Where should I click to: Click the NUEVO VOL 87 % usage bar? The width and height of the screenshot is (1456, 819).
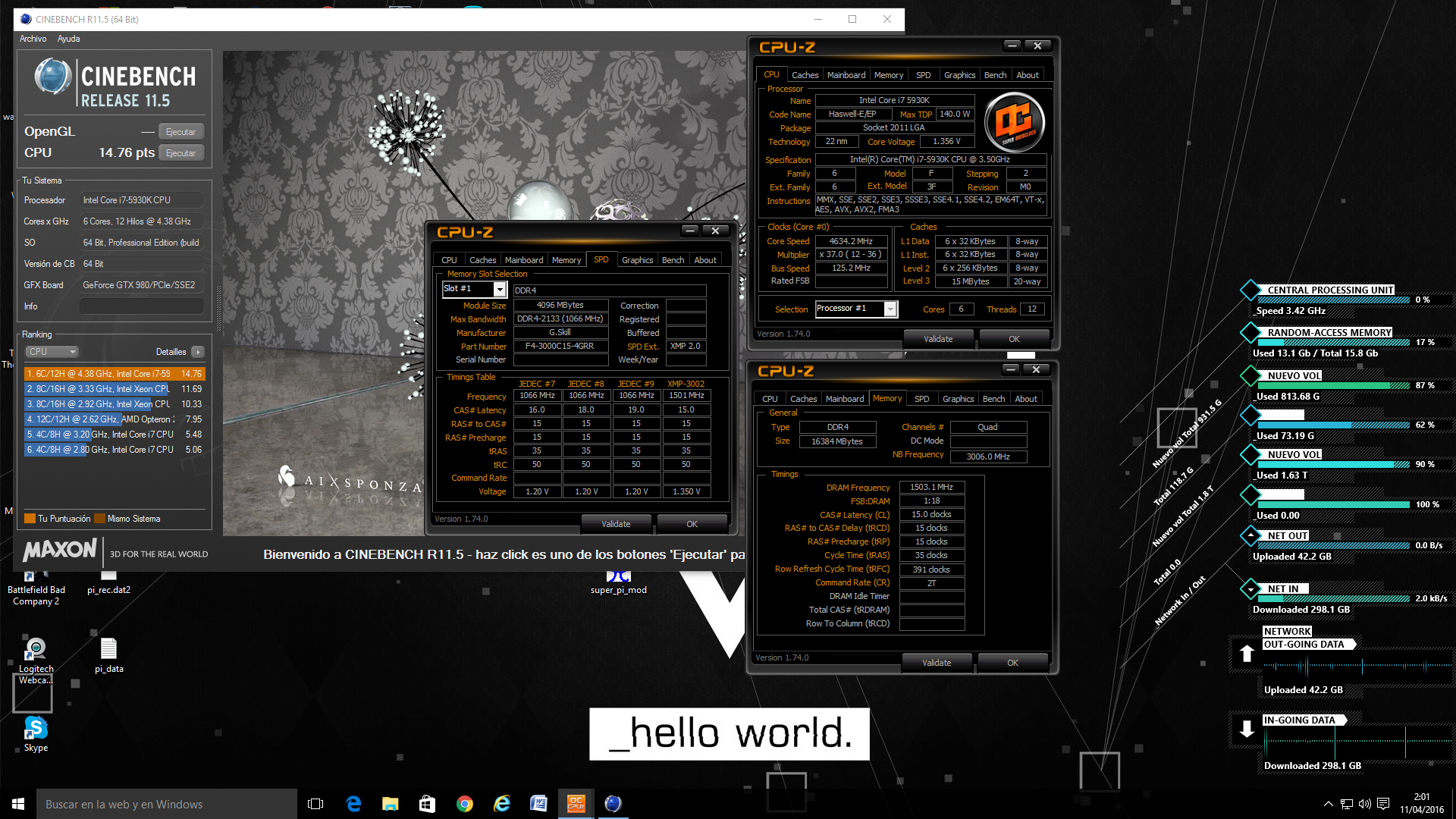(1332, 386)
